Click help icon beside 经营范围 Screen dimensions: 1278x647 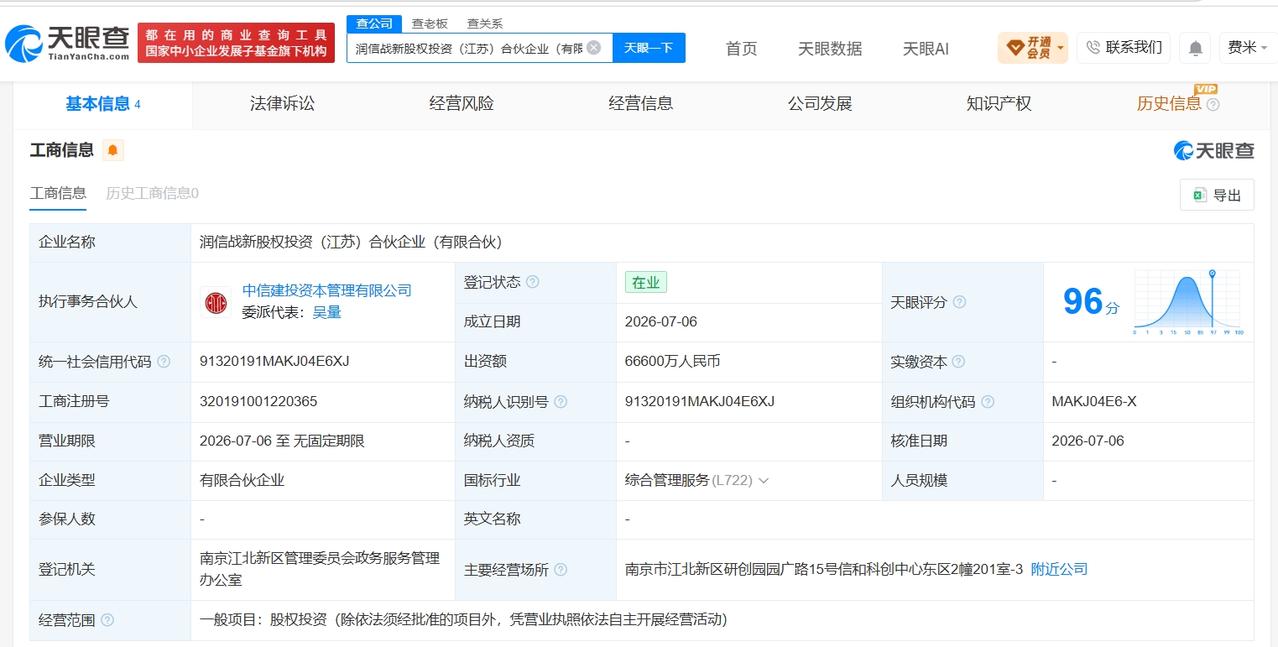coord(108,620)
